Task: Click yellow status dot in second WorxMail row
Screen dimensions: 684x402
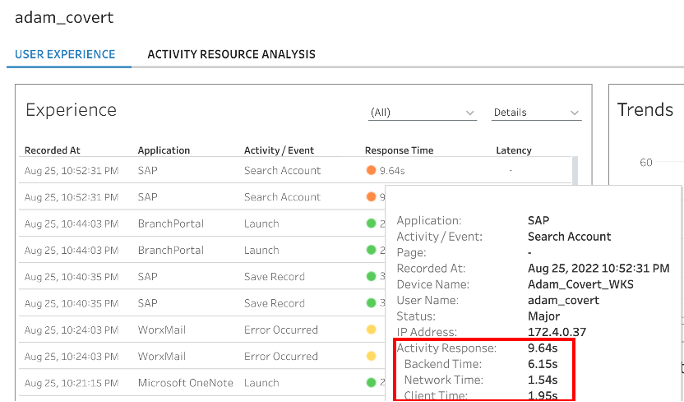Action: pyautogui.click(x=371, y=356)
